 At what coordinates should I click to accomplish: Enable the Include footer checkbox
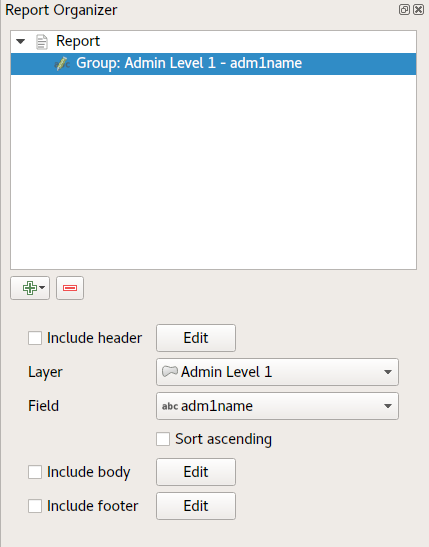click(35, 506)
